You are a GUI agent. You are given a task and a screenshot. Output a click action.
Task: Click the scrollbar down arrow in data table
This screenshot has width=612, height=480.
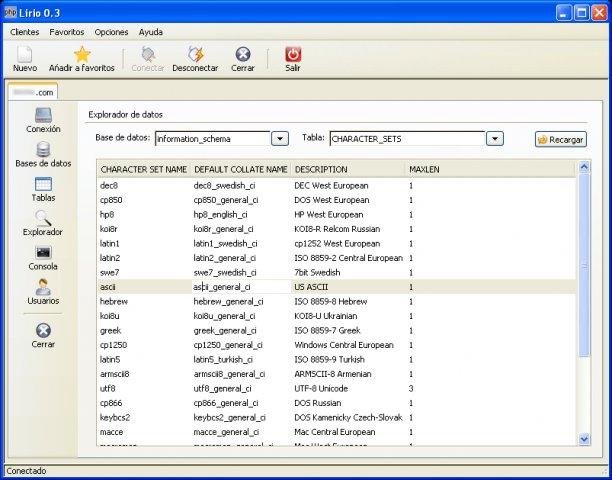tap(584, 438)
